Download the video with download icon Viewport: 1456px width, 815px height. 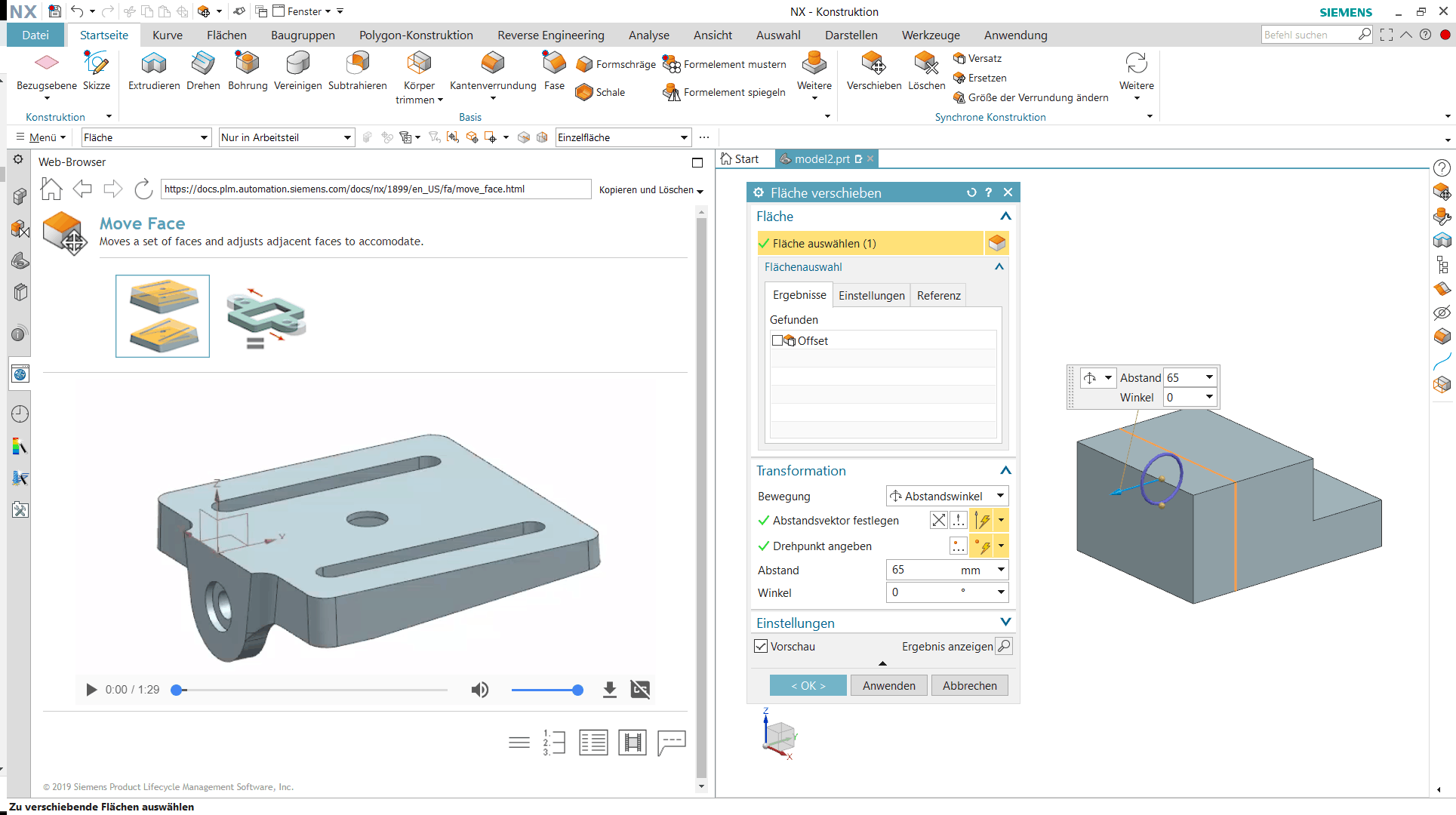point(610,690)
